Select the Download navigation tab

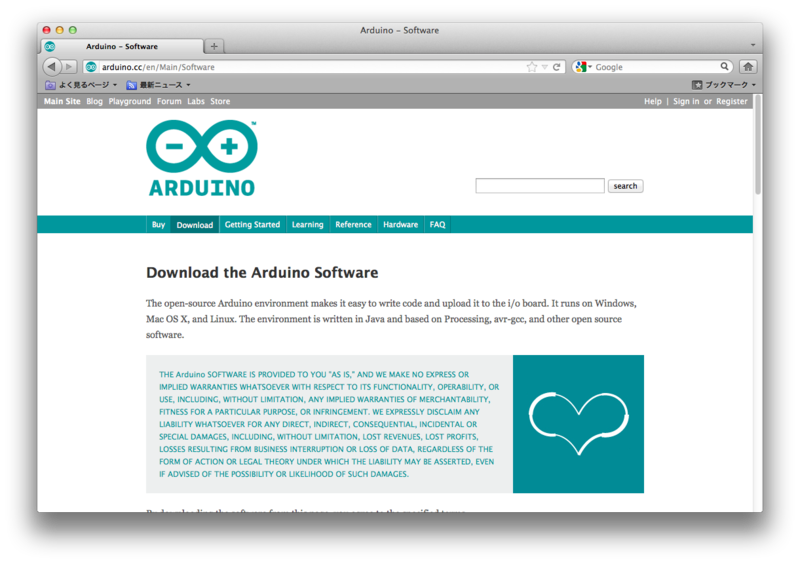pyautogui.click(x=195, y=225)
